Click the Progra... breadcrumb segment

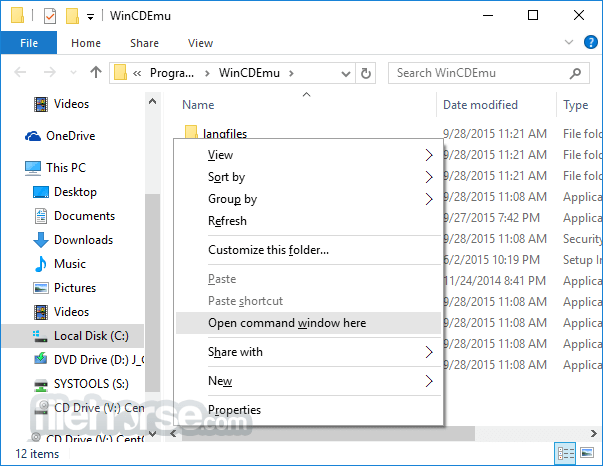pyautogui.click(x=172, y=73)
